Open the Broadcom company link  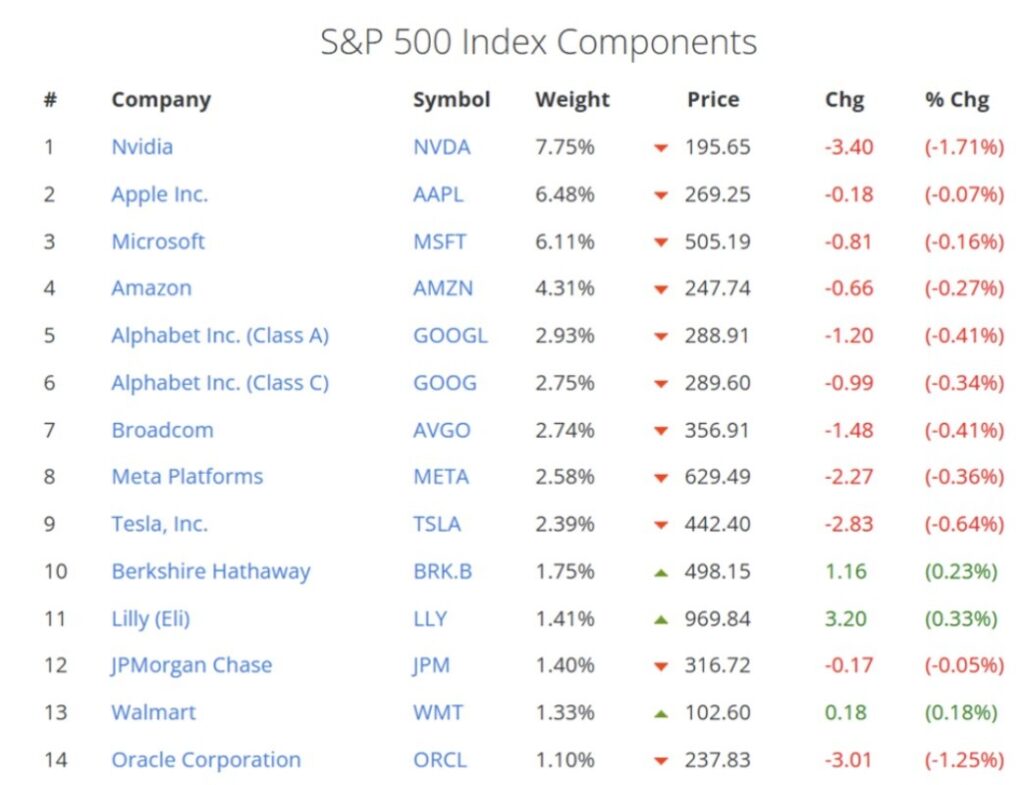[162, 430]
